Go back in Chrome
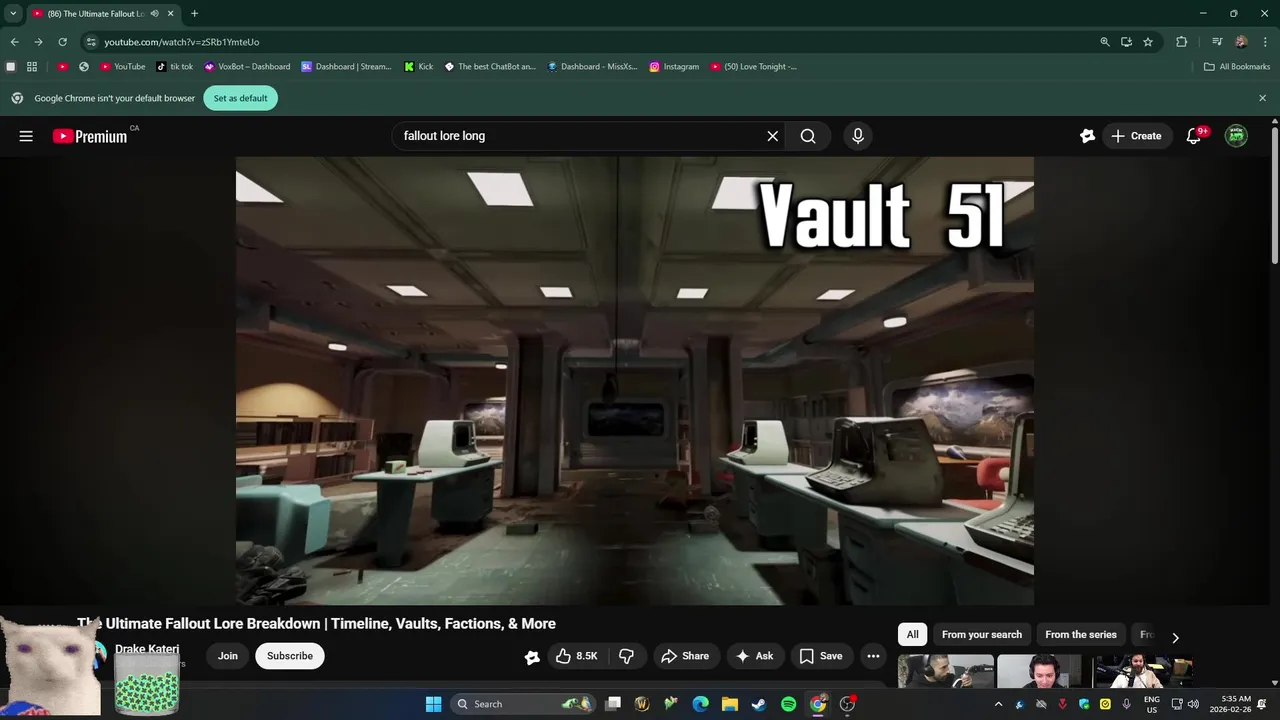Screen dimensions: 1280x720 click(x=14, y=42)
